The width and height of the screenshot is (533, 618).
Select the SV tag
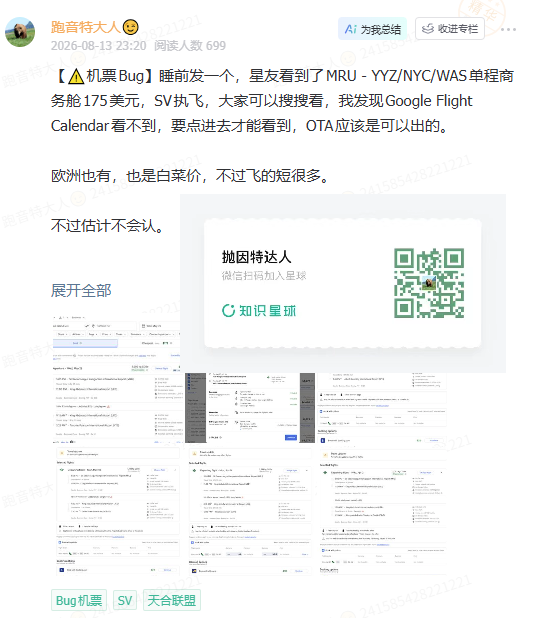coord(125,600)
